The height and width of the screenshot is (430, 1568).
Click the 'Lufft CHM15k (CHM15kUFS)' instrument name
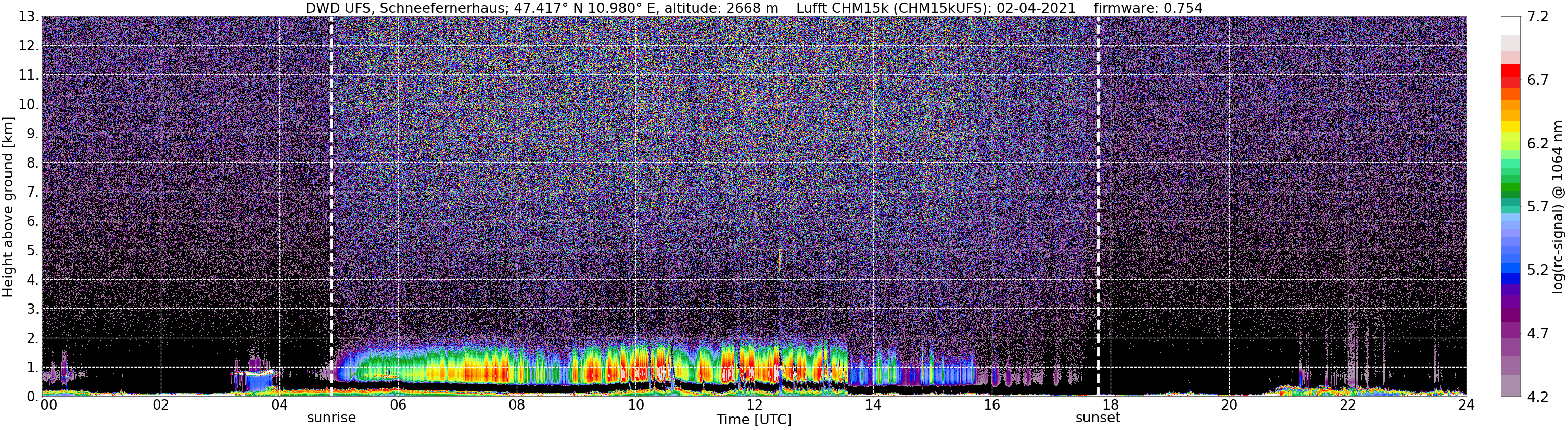click(894, 8)
